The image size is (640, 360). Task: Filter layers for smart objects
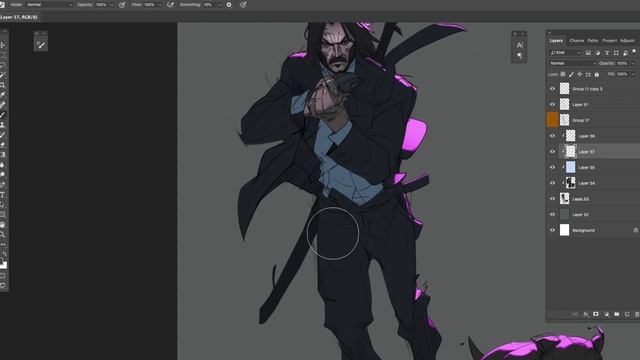[x=625, y=53]
